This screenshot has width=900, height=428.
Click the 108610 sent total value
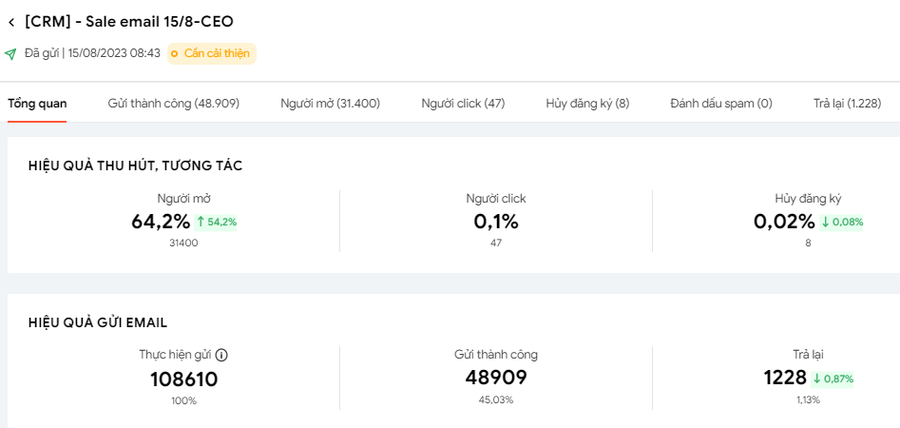184,379
